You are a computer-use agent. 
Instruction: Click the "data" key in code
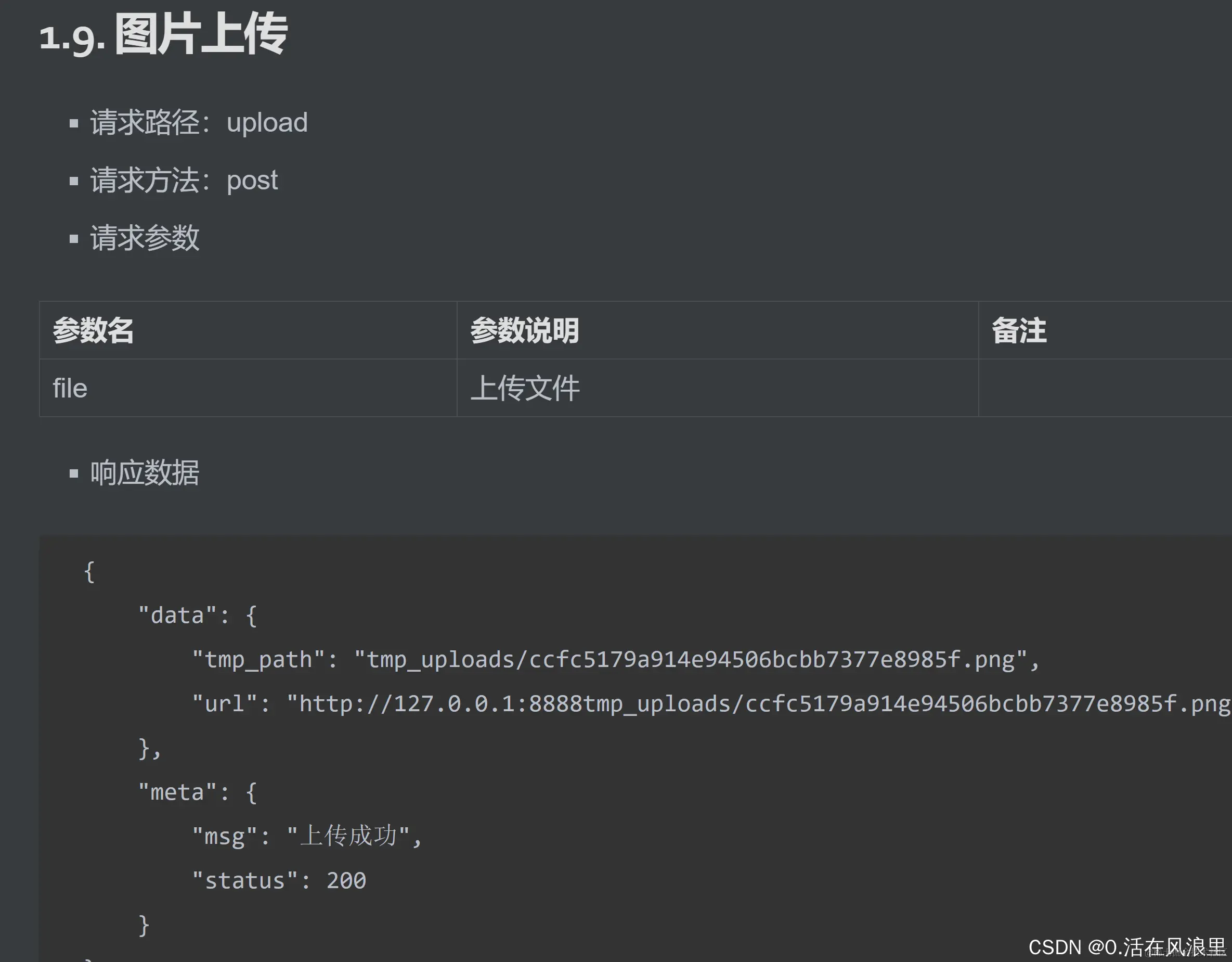click(x=177, y=615)
